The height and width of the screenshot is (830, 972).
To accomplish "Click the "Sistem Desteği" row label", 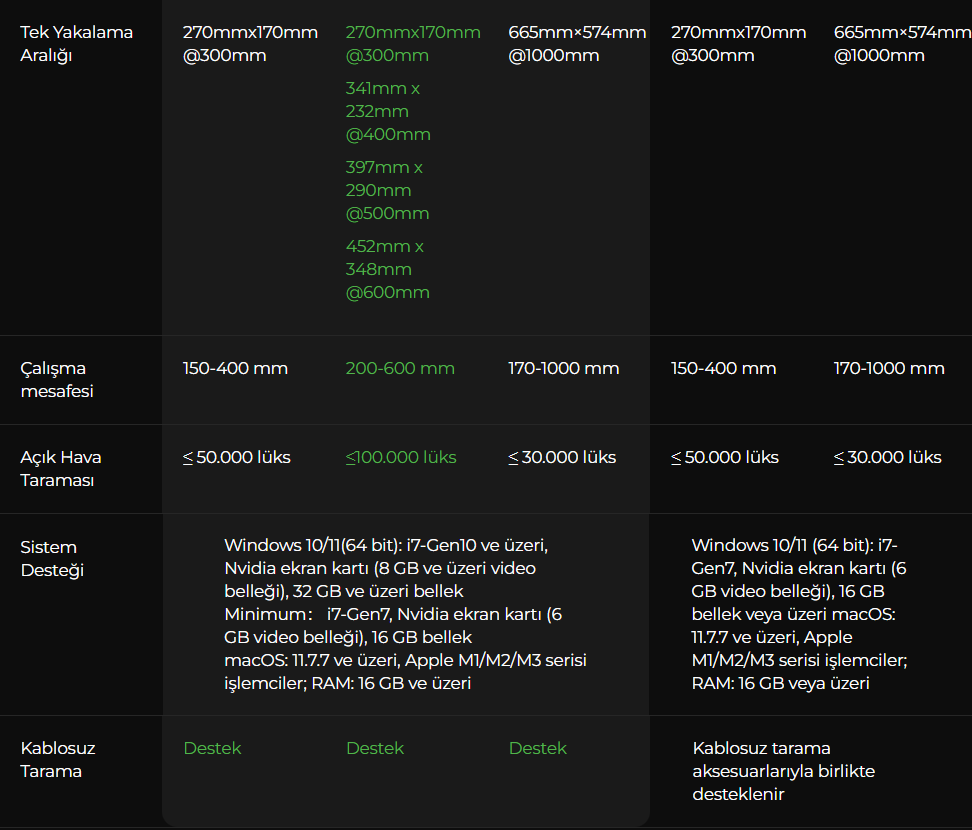I will tap(52, 559).
